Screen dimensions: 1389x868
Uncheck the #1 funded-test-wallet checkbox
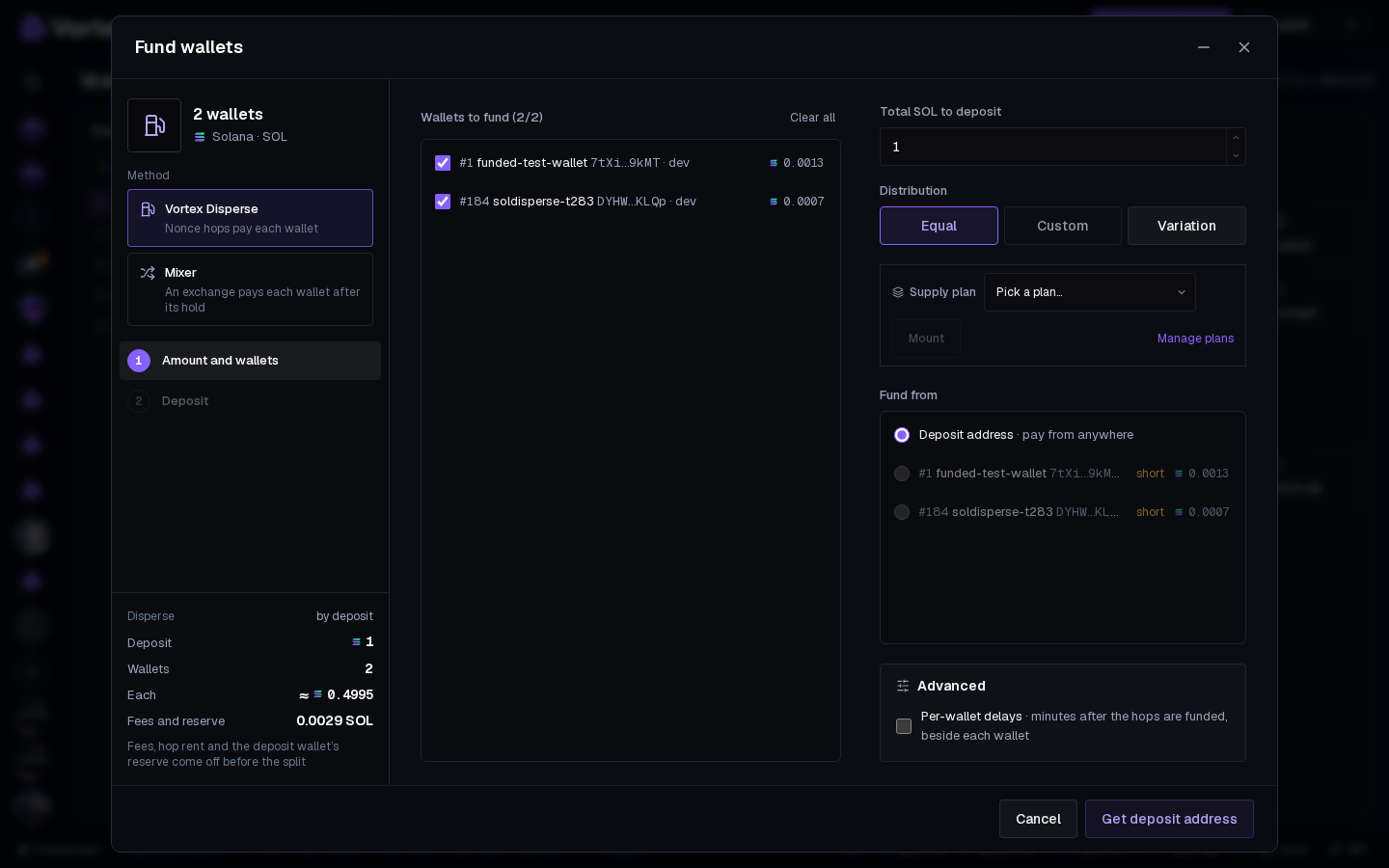443,163
